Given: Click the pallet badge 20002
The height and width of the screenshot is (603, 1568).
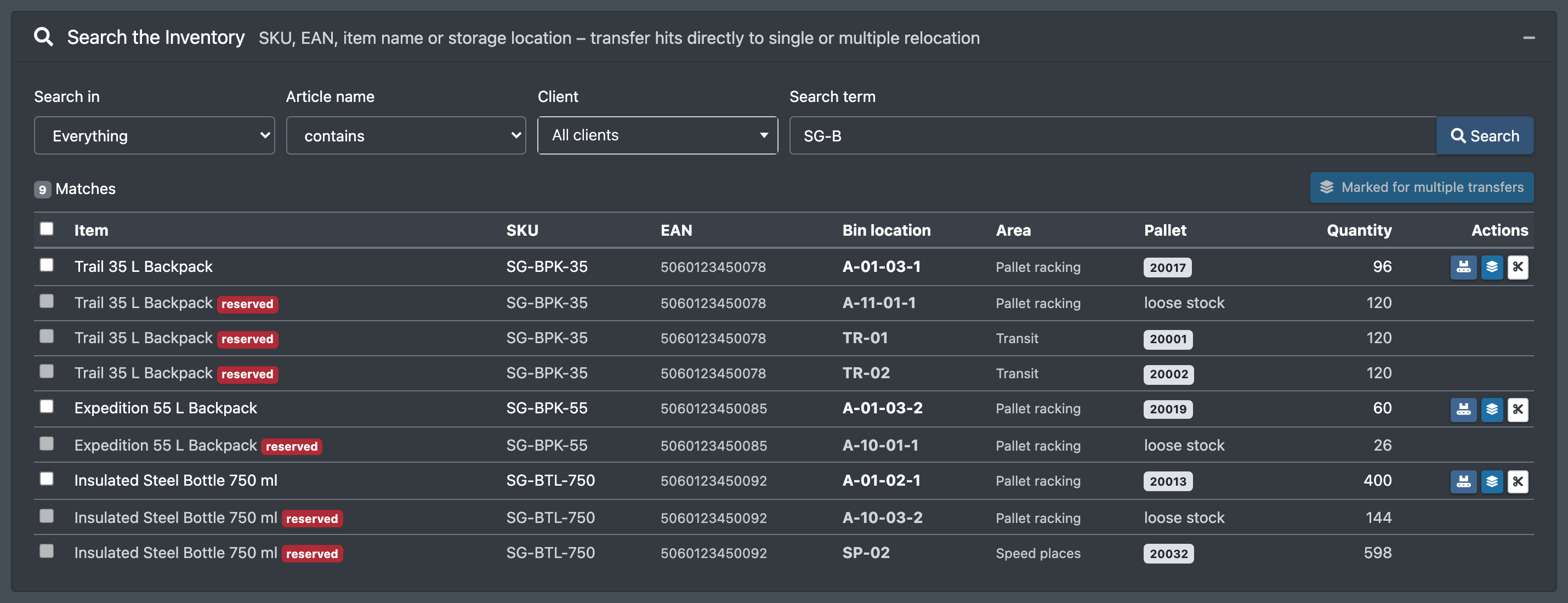Looking at the screenshot, I should 1169,374.
